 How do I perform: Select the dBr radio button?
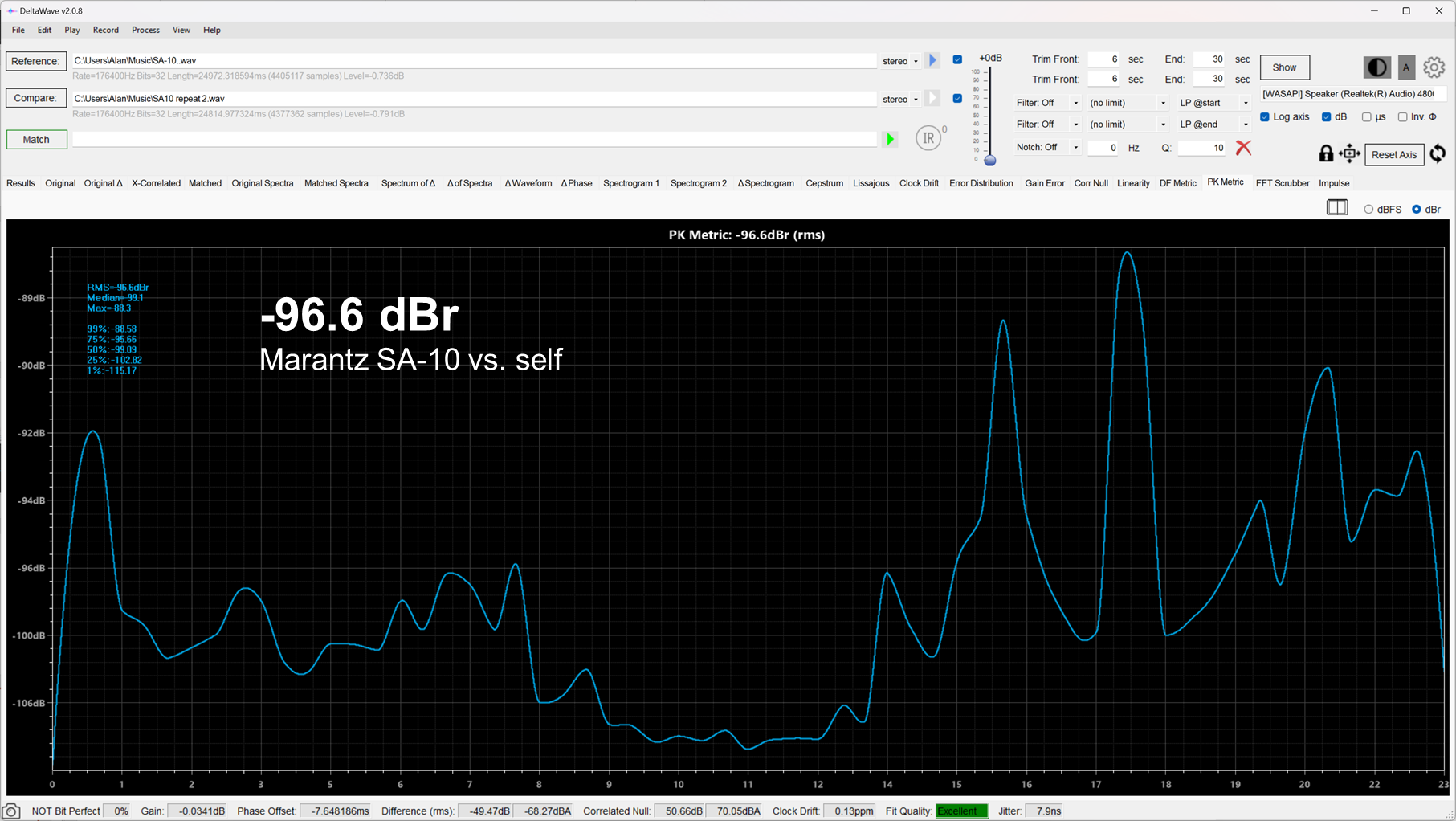(x=1417, y=210)
